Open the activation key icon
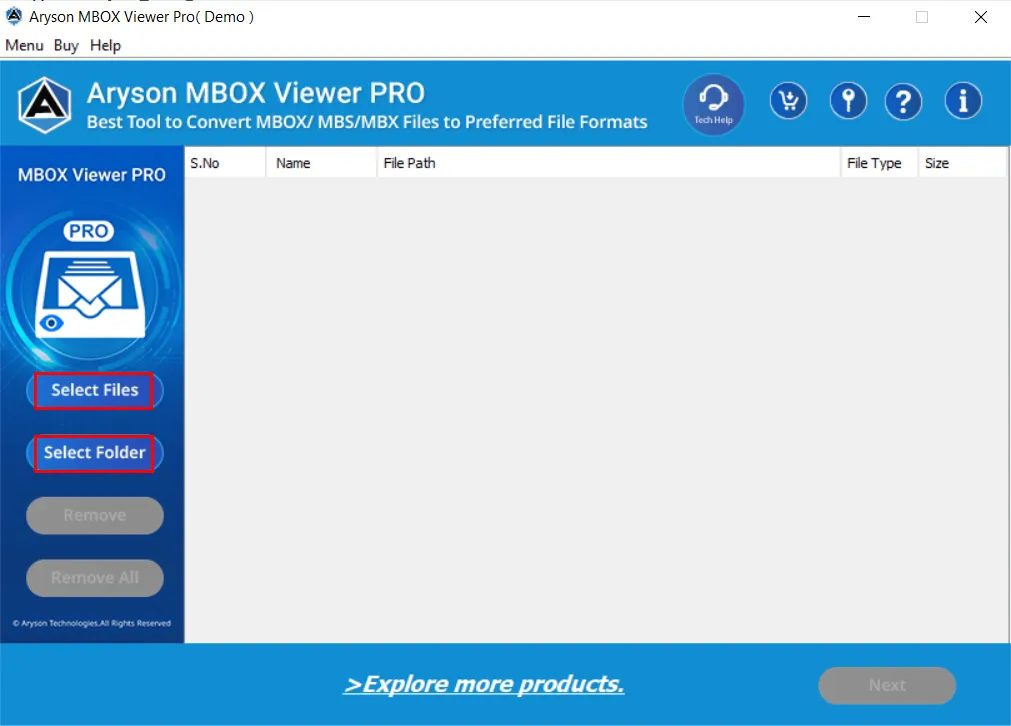The height and width of the screenshot is (726, 1011). [848, 101]
